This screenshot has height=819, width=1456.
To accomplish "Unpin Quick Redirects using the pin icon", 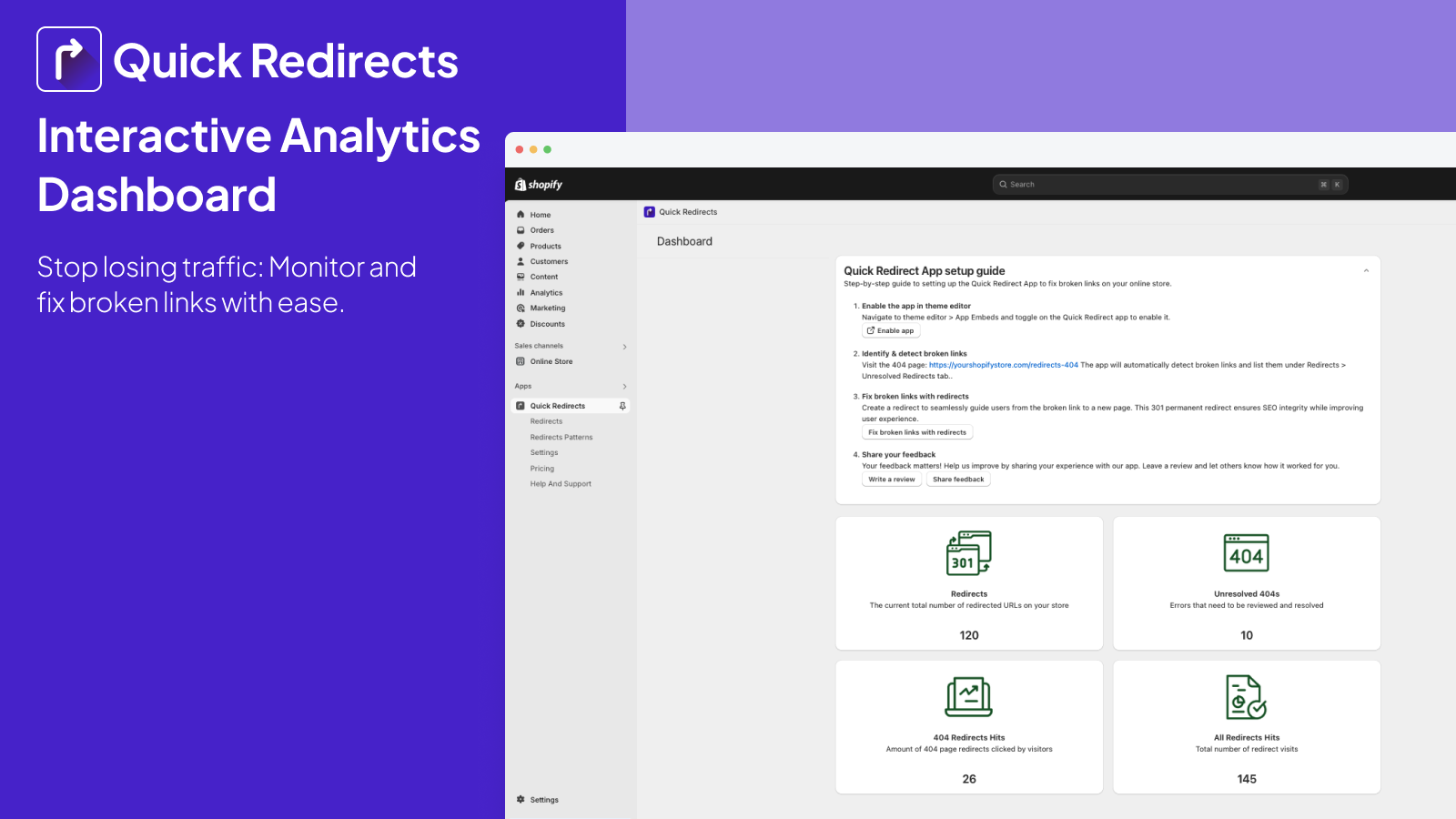I will (x=622, y=406).
